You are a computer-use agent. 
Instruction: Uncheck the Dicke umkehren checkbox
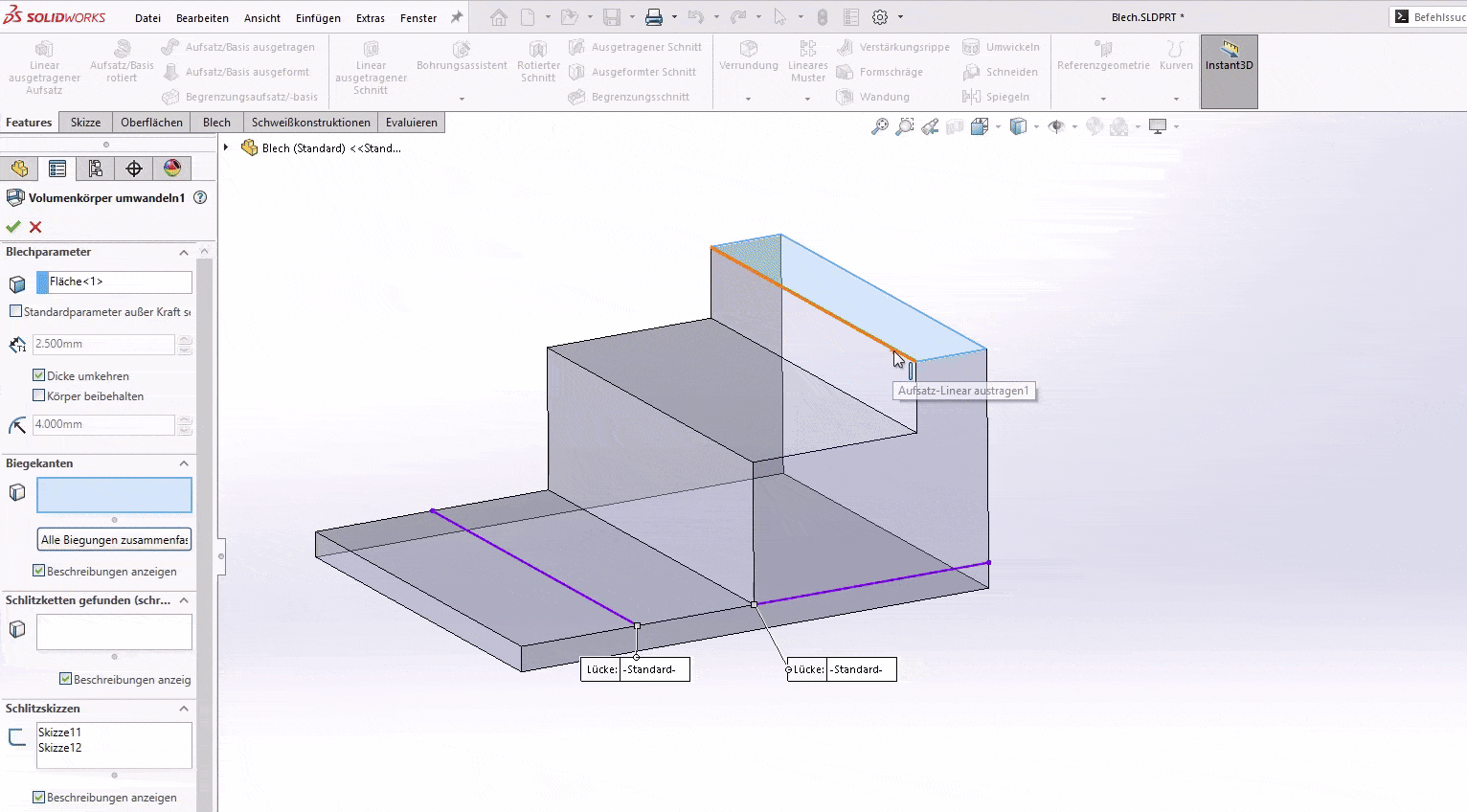pyautogui.click(x=39, y=375)
